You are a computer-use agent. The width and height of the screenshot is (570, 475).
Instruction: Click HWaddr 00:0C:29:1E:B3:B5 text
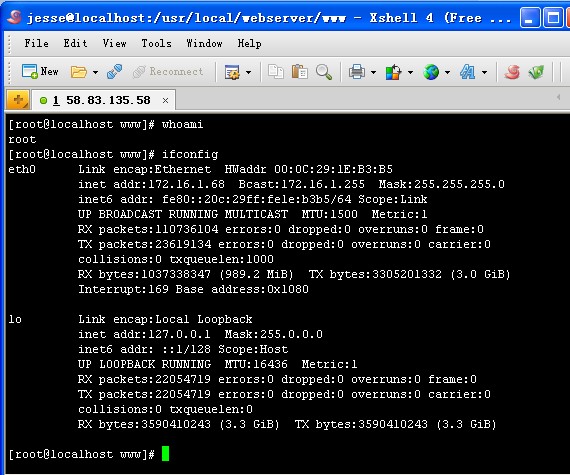[x=308, y=169]
